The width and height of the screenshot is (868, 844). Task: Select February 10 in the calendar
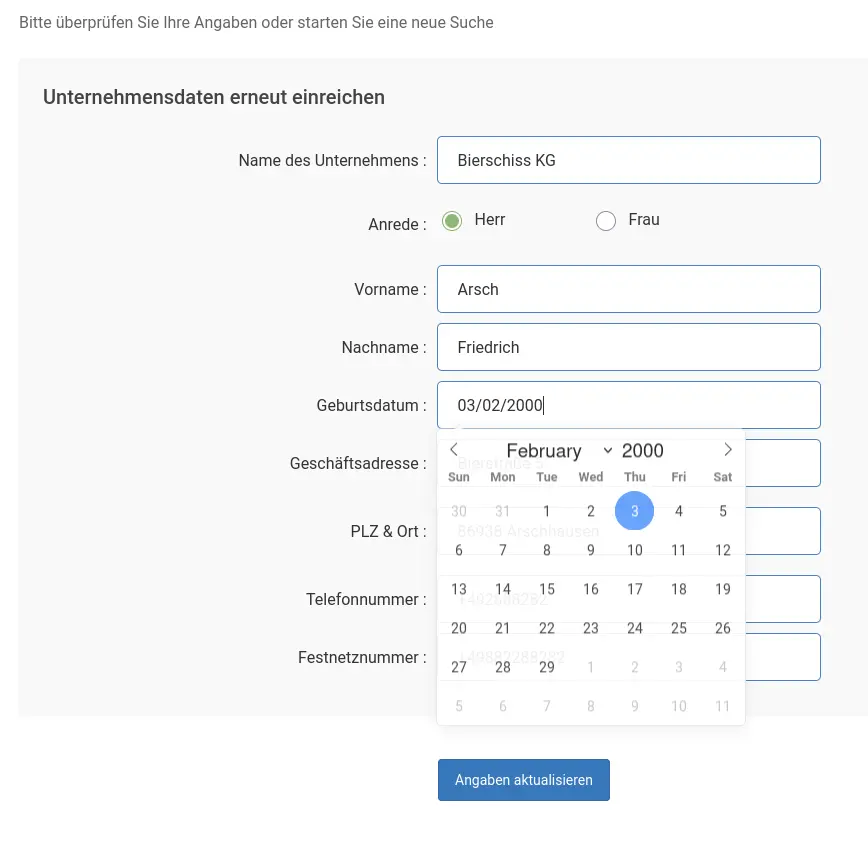pyautogui.click(x=635, y=550)
